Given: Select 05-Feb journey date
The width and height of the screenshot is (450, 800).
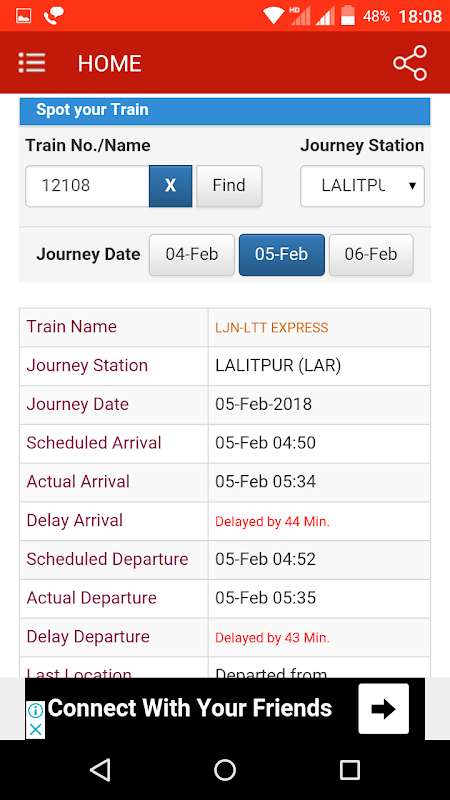Looking at the screenshot, I should click(x=282, y=255).
